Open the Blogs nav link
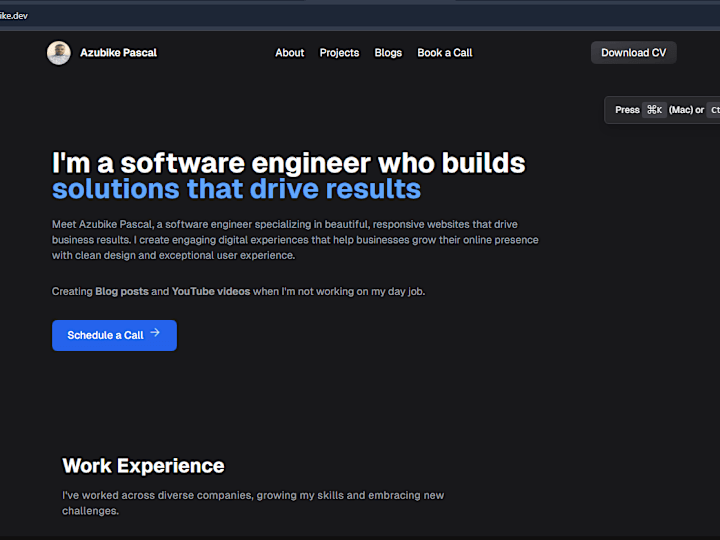The height and width of the screenshot is (540, 720). coord(388,53)
